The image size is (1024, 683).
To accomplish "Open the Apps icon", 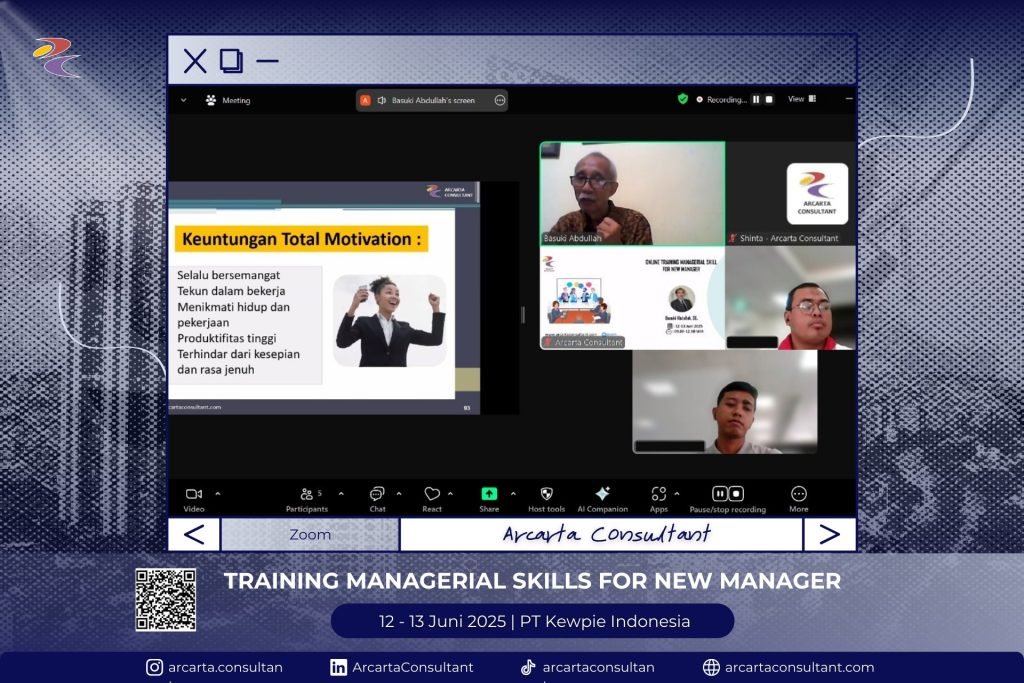I will [x=658, y=494].
